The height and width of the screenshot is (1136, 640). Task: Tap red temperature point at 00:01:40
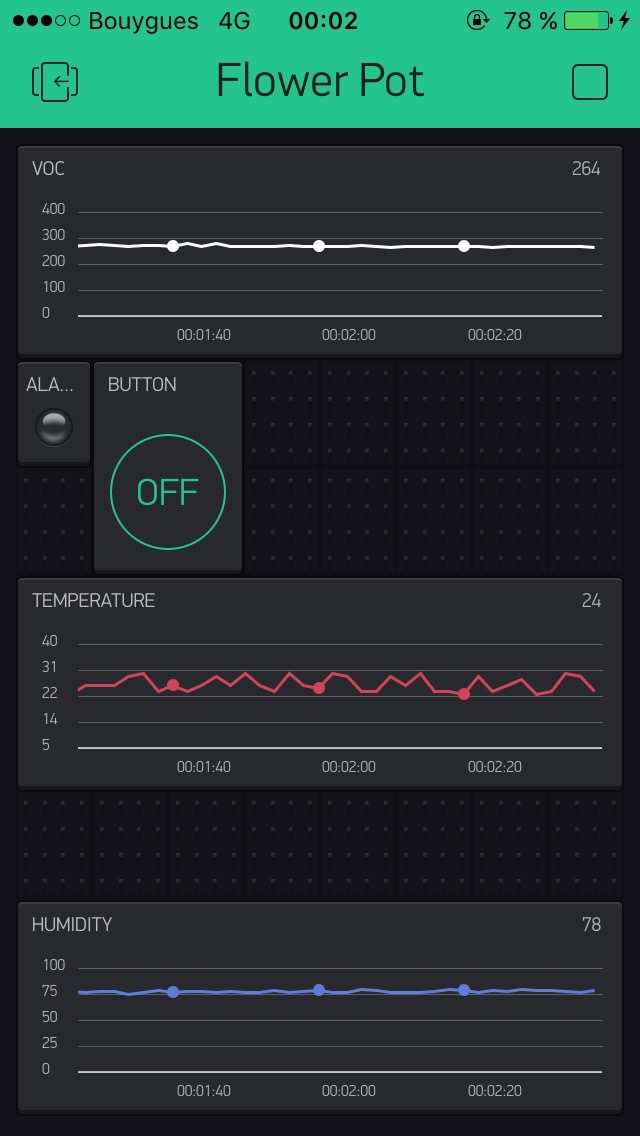[x=173, y=685]
